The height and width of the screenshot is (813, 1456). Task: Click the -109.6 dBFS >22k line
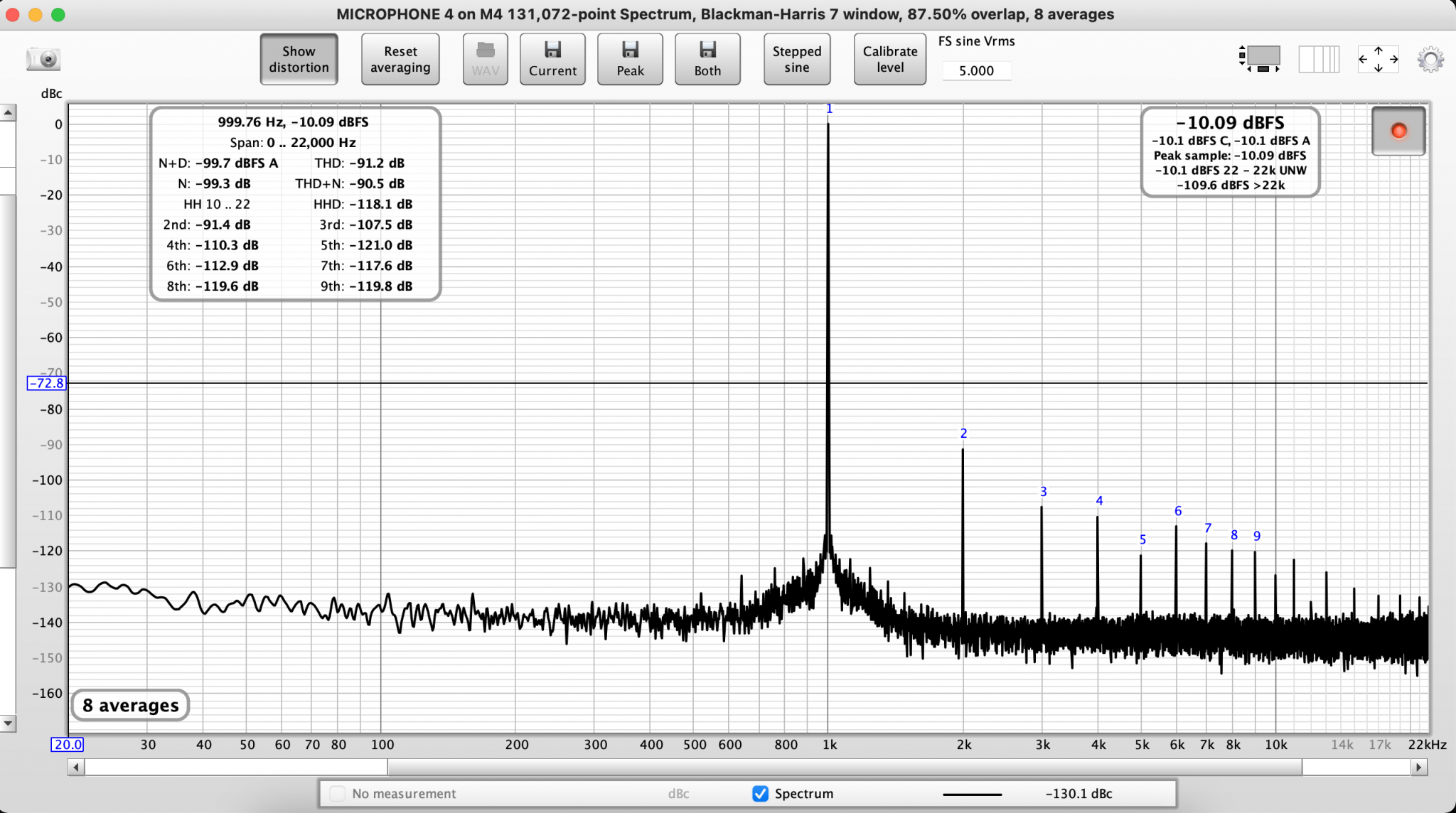click(x=1230, y=185)
